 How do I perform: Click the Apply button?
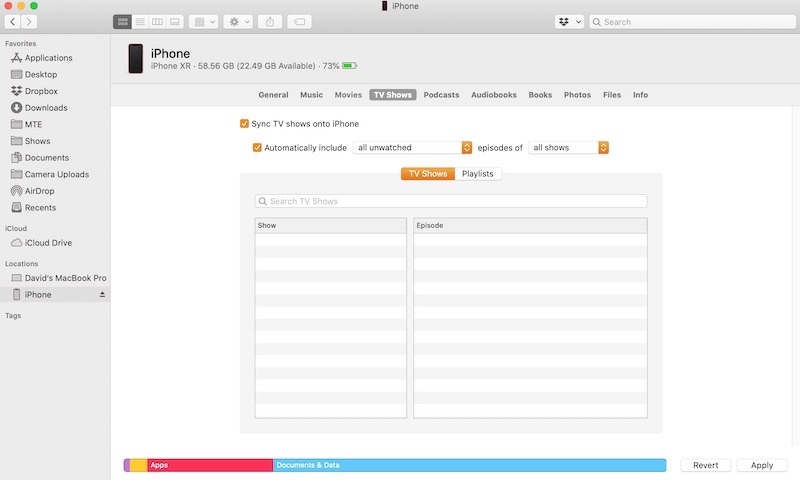pyautogui.click(x=762, y=465)
